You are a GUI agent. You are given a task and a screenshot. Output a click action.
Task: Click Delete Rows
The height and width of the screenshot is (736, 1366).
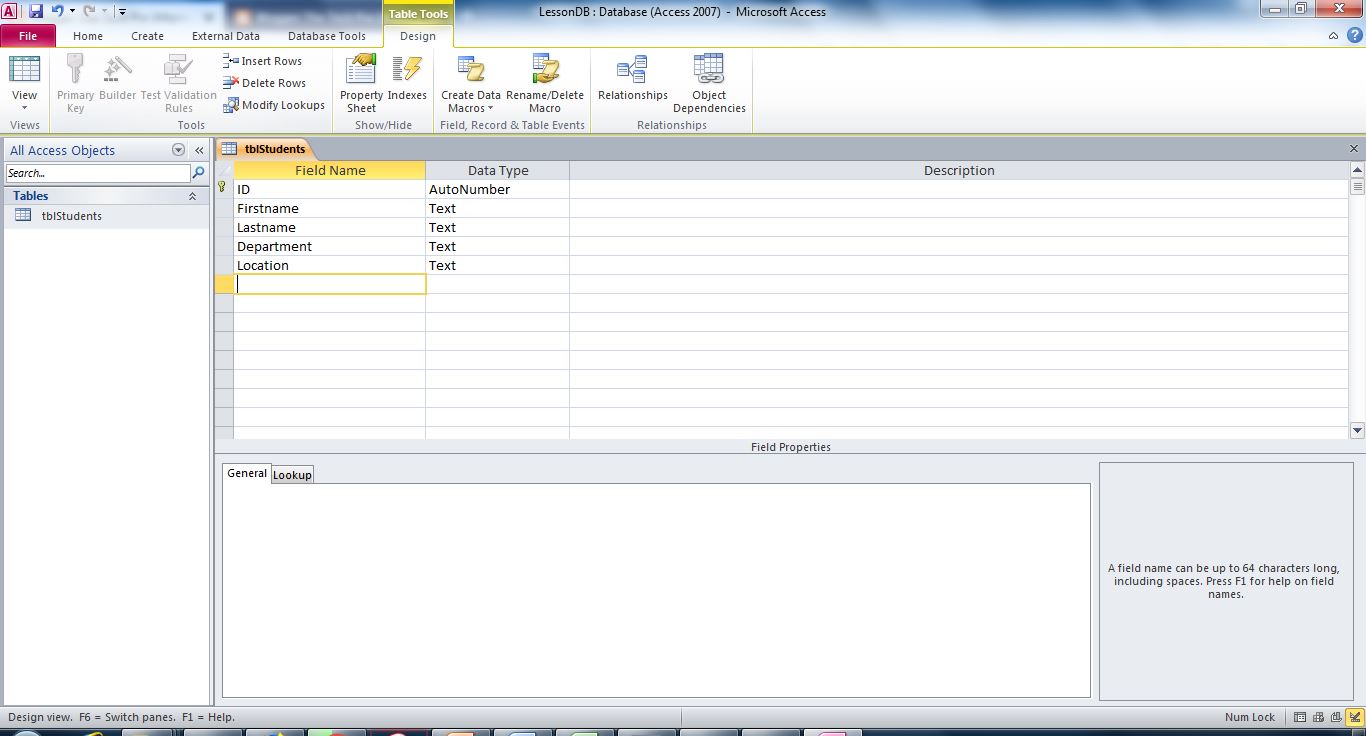[x=264, y=83]
